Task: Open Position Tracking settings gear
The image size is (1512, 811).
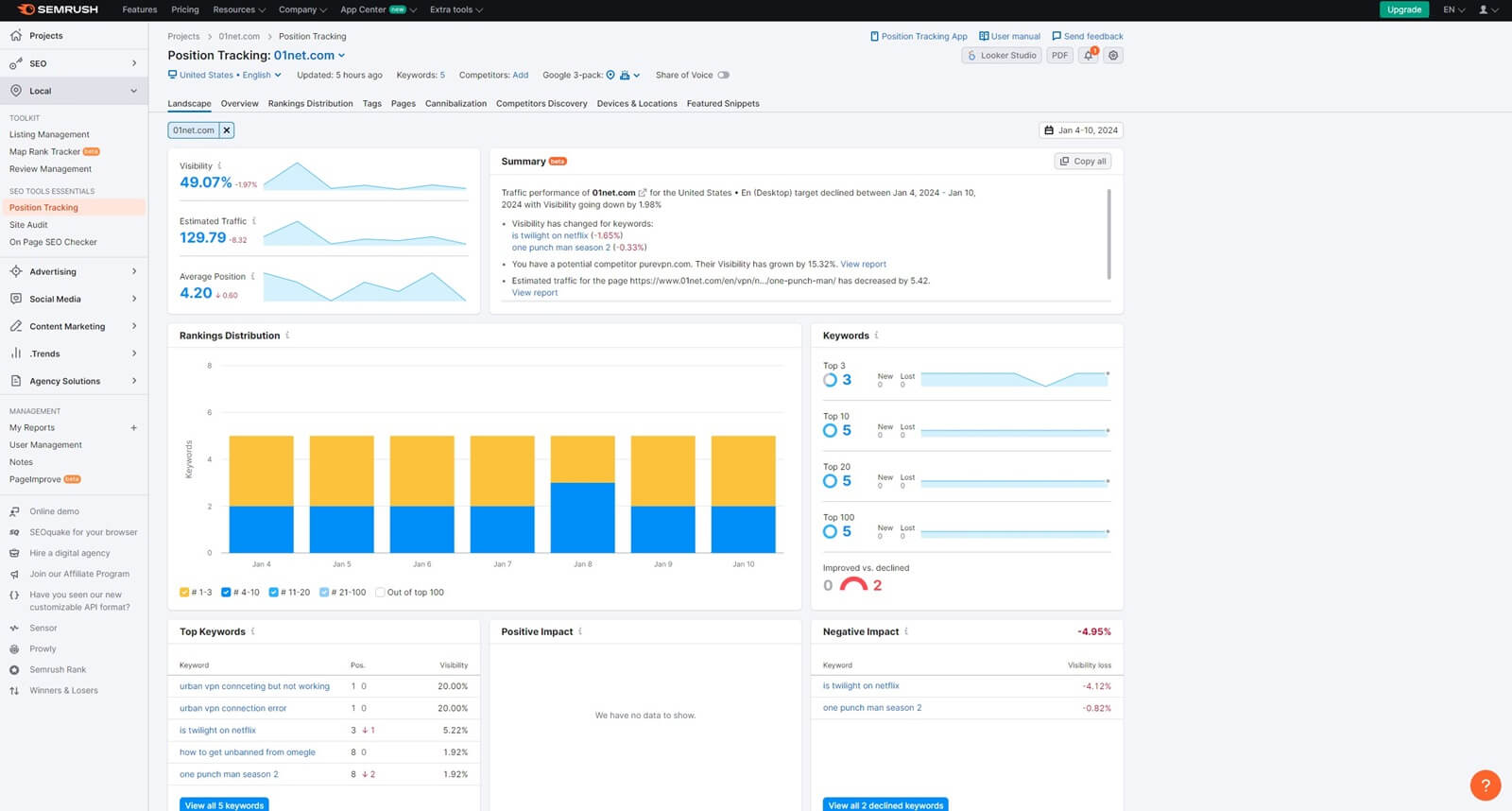Action: [1113, 56]
